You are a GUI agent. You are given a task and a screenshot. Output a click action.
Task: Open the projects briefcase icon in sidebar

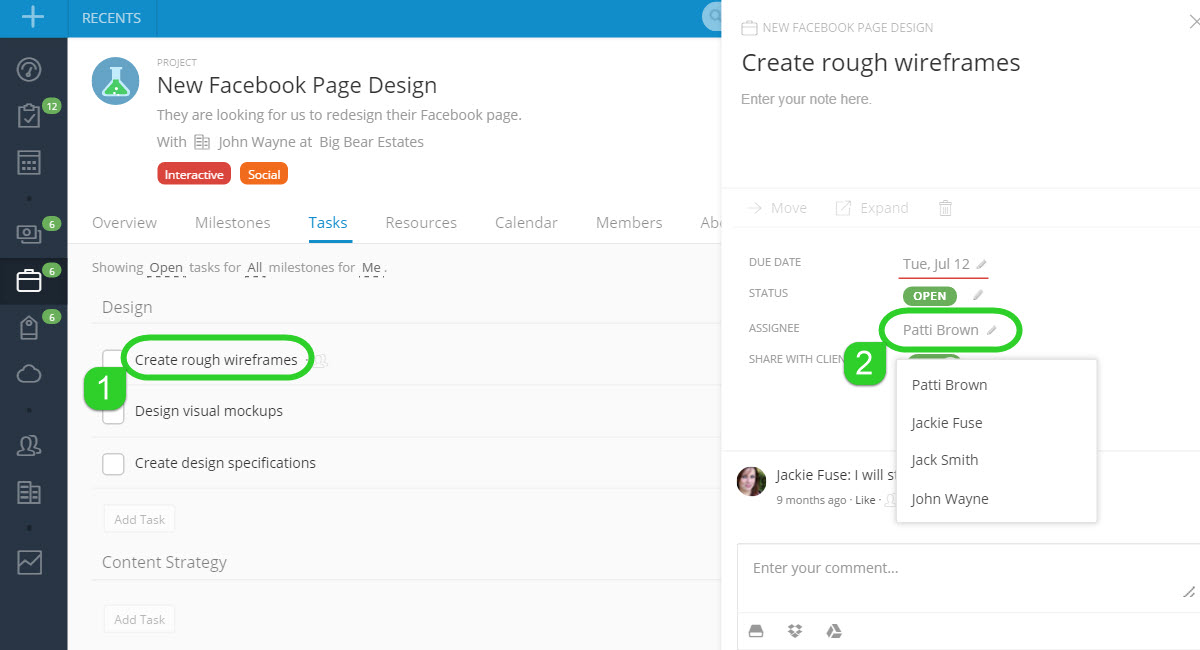click(29, 282)
